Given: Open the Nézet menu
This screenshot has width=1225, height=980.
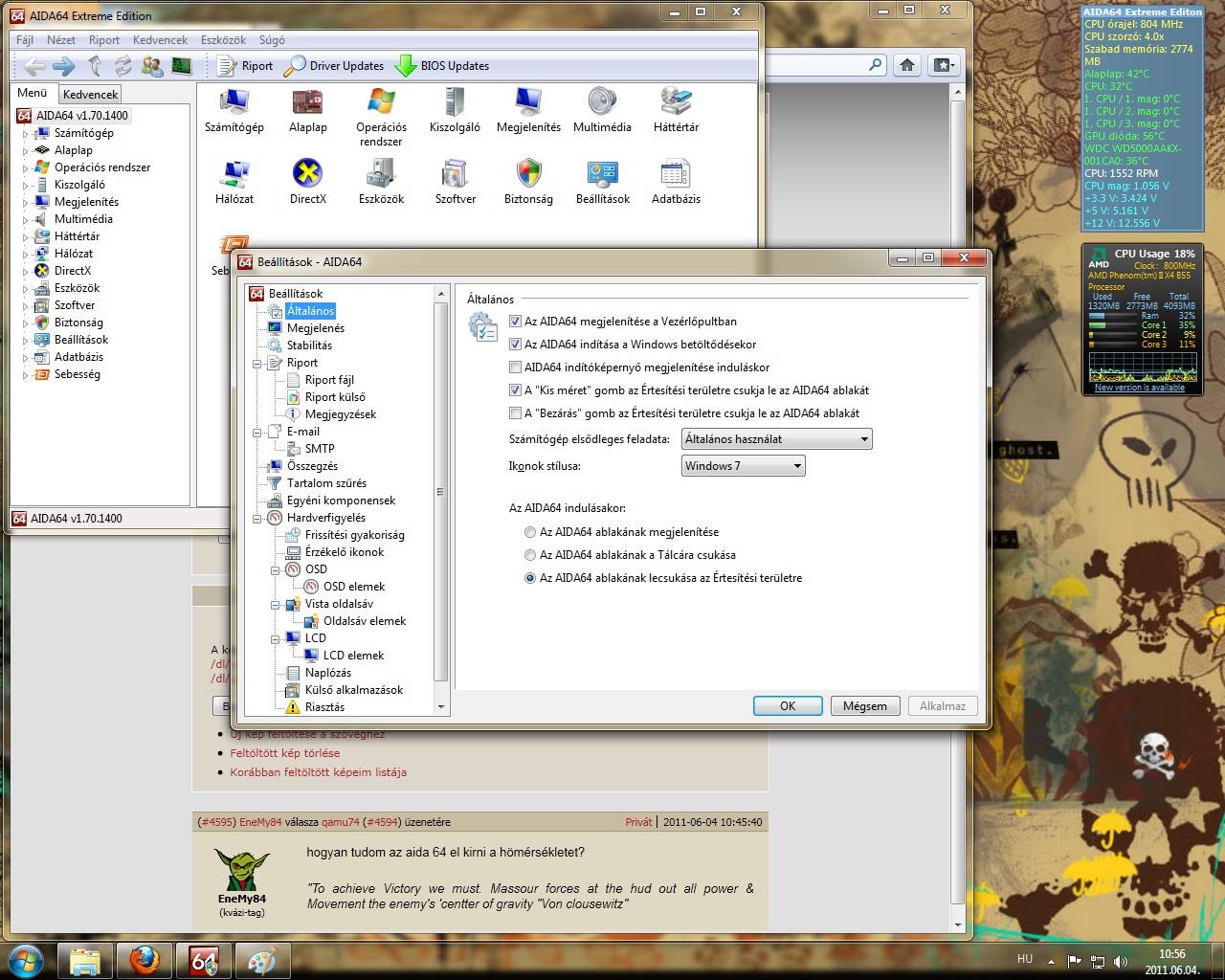Looking at the screenshot, I should point(61,40).
